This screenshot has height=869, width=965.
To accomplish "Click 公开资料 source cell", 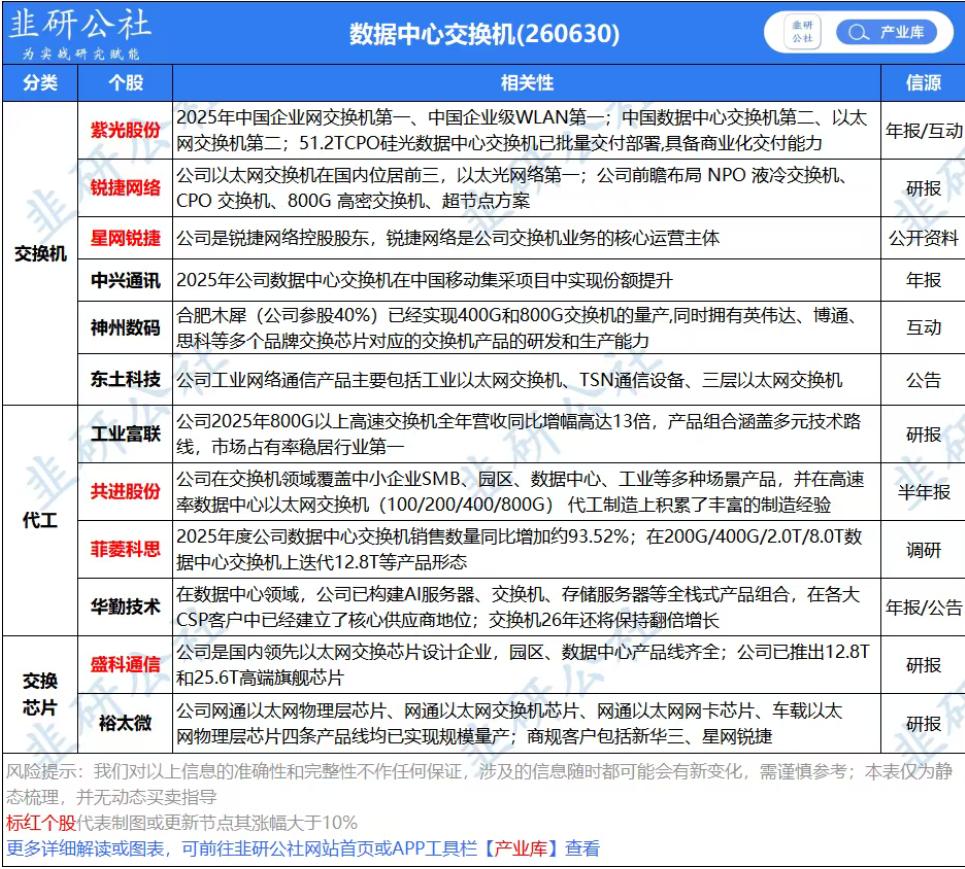I will [923, 238].
